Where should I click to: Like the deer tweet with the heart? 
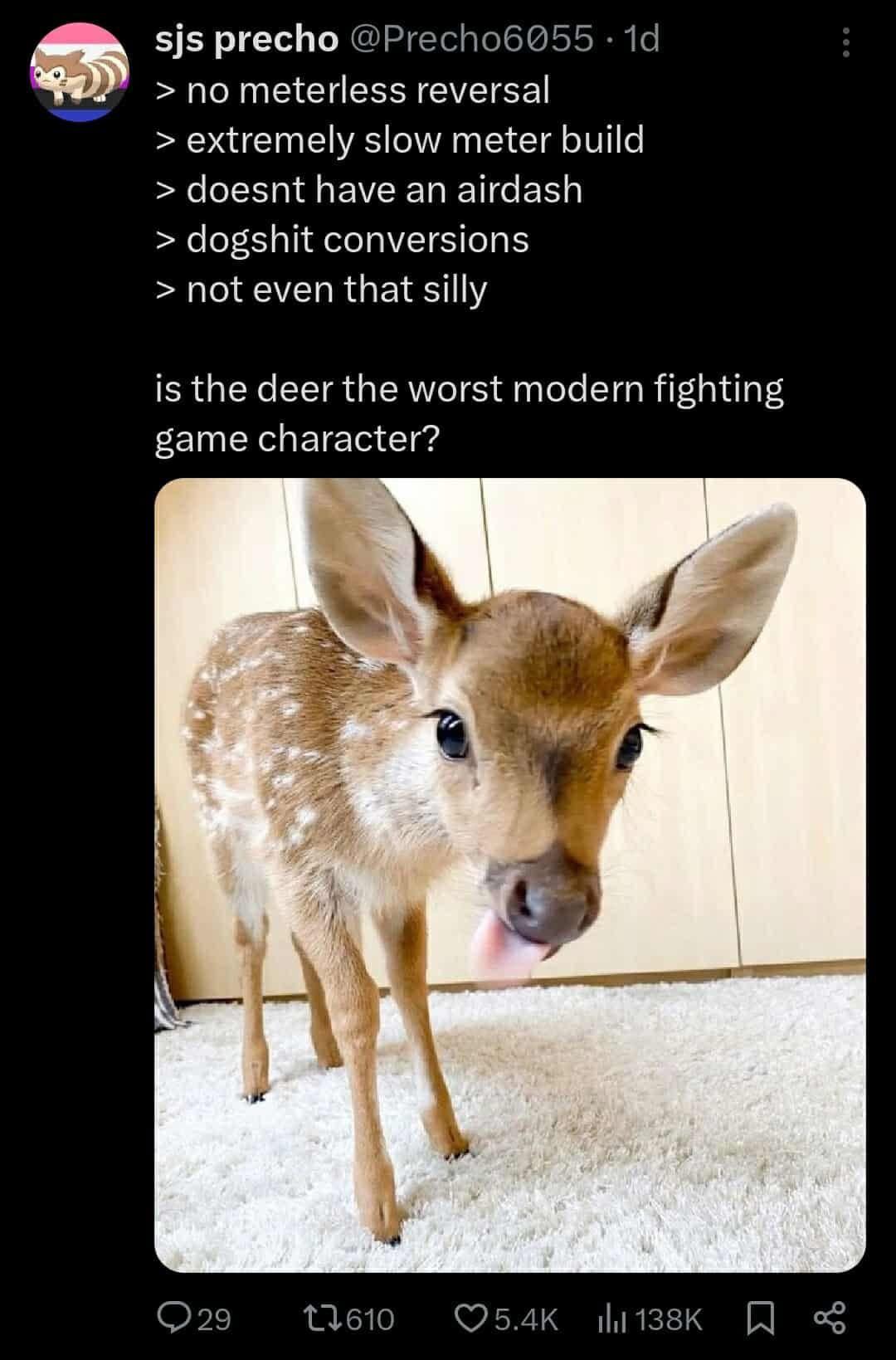coord(472,1318)
